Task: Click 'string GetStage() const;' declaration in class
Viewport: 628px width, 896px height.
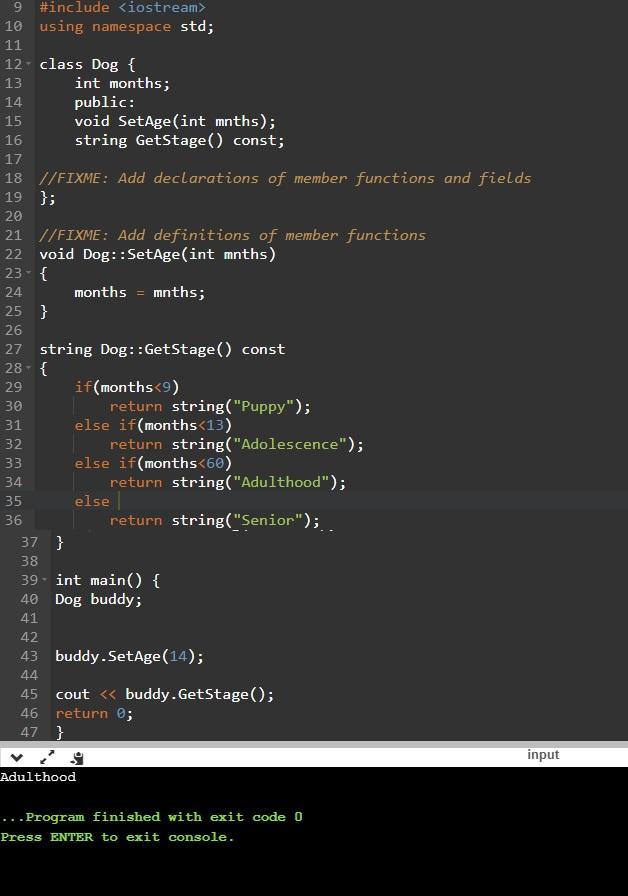Action: click(x=179, y=140)
